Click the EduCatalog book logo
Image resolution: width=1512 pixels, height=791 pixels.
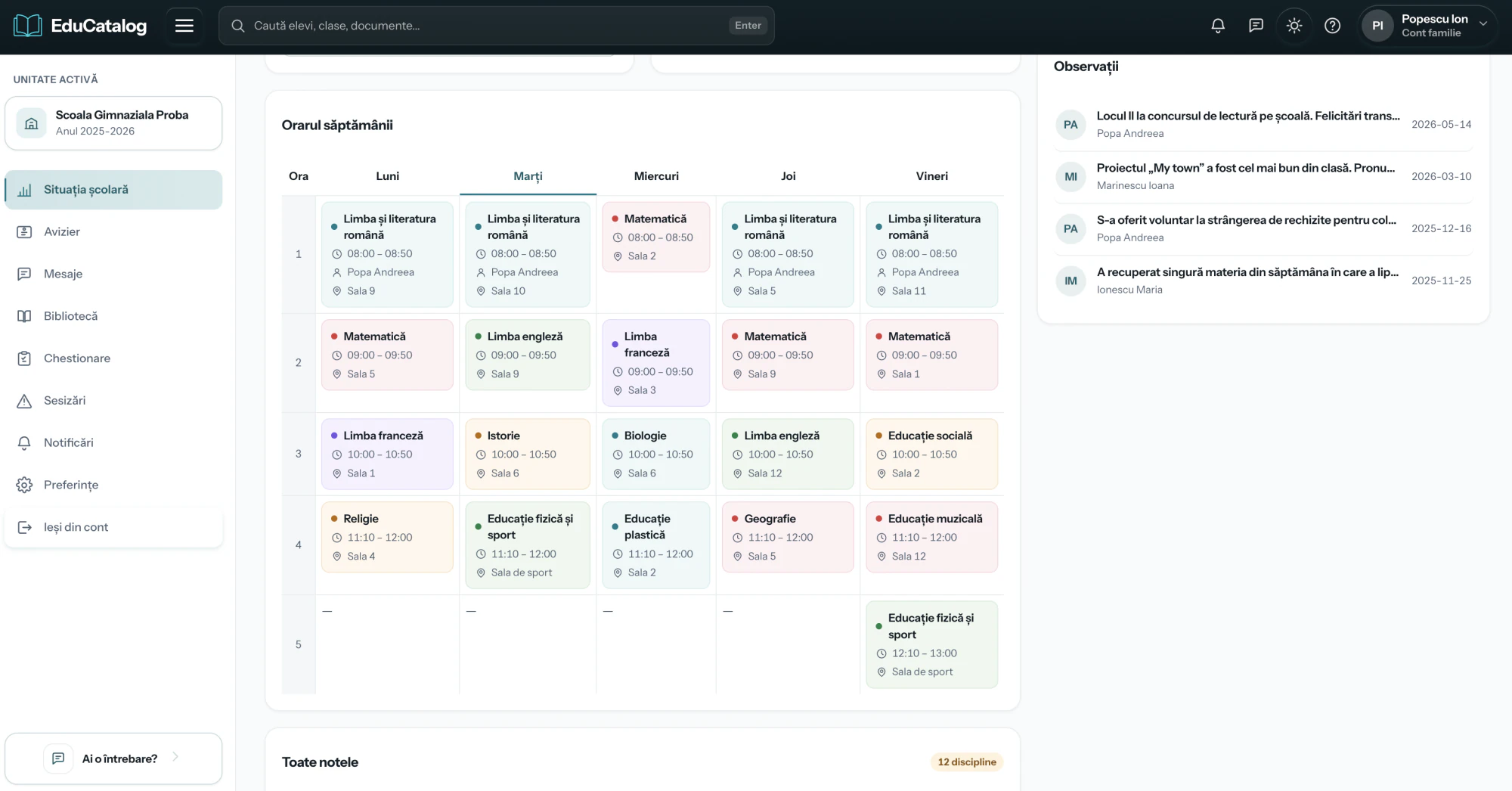28,26
